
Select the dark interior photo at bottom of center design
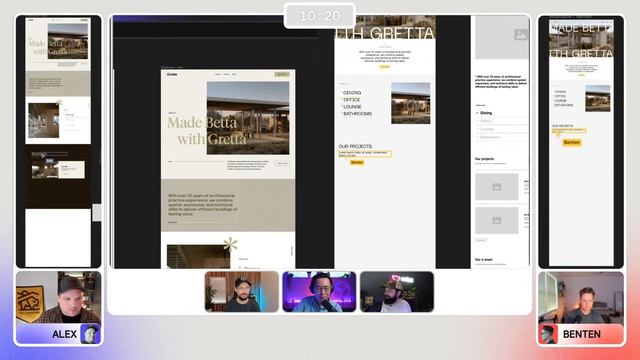(x=198, y=256)
